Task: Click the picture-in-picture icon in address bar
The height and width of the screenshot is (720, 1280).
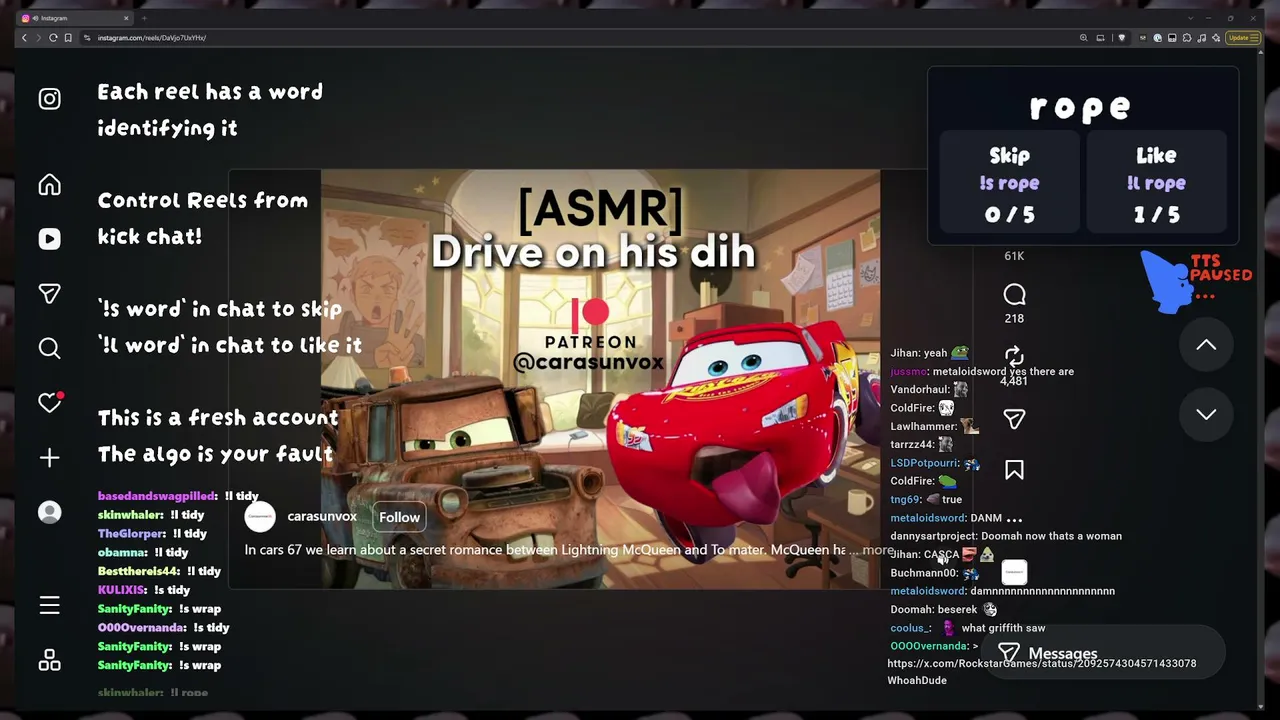Action: (x=1100, y=38)
